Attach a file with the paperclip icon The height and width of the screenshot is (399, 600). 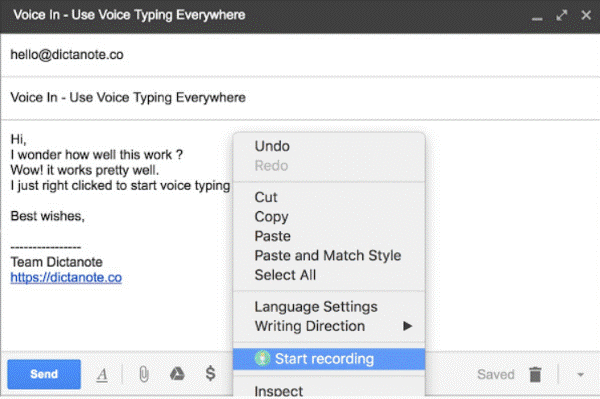click(143, 374)
